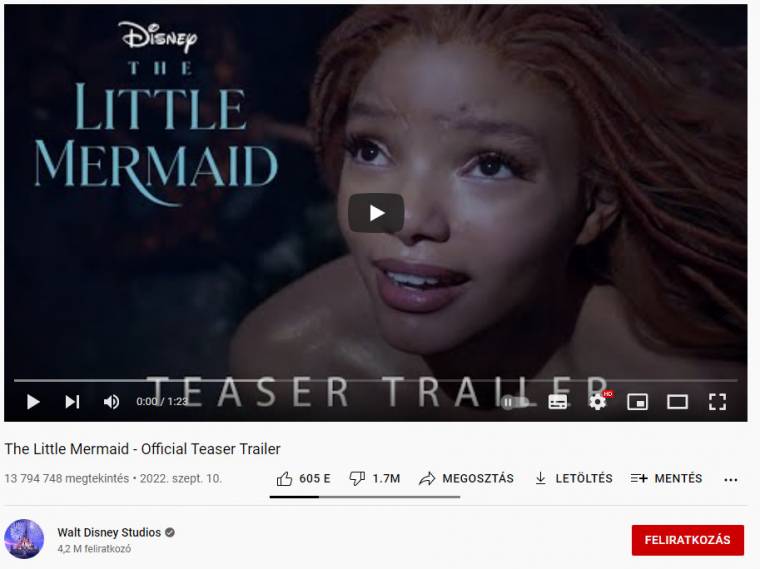
Task: Download video via LETÖLTÉS
Action: tap(573, 479)
